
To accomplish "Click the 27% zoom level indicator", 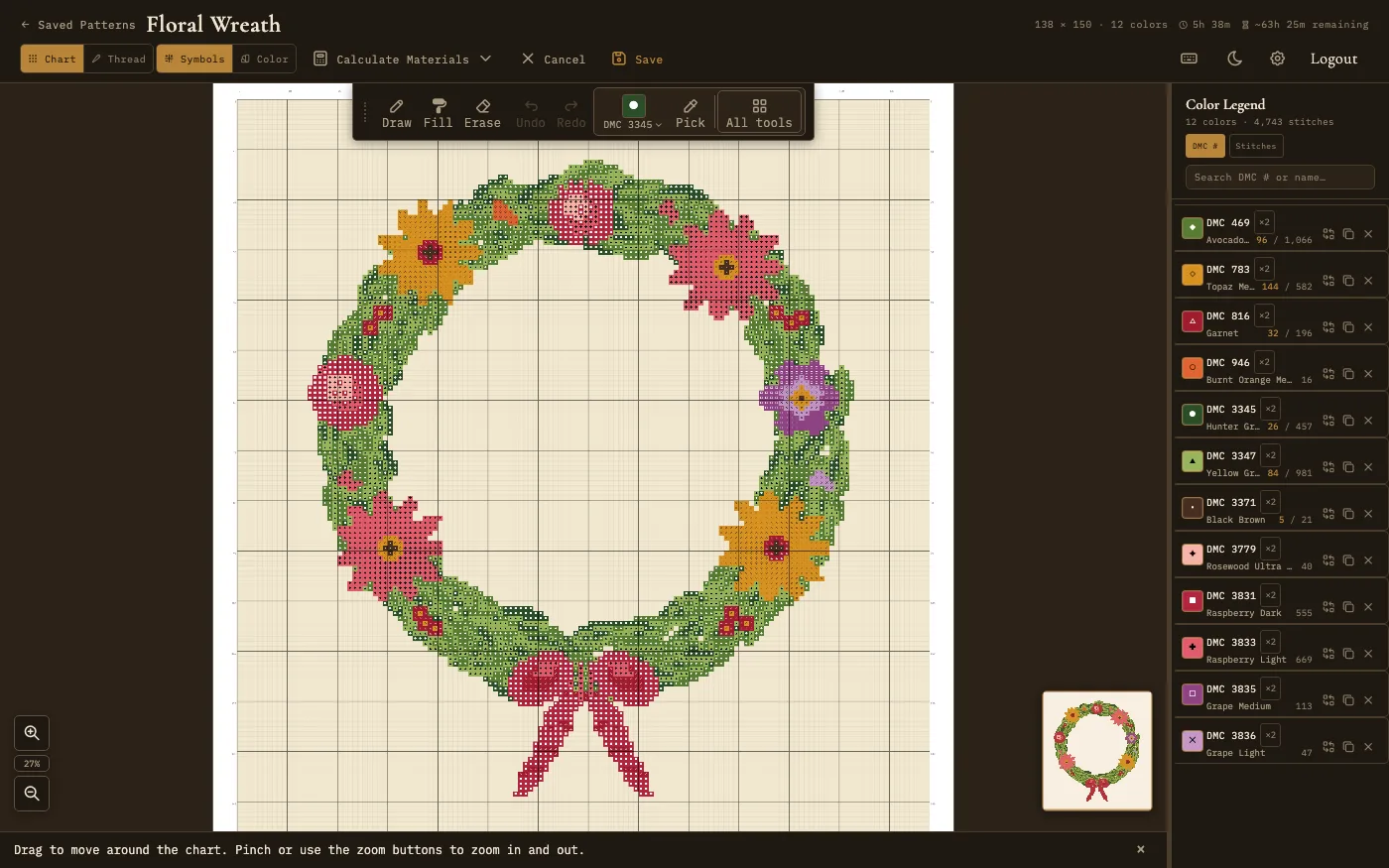I will 32,764.
